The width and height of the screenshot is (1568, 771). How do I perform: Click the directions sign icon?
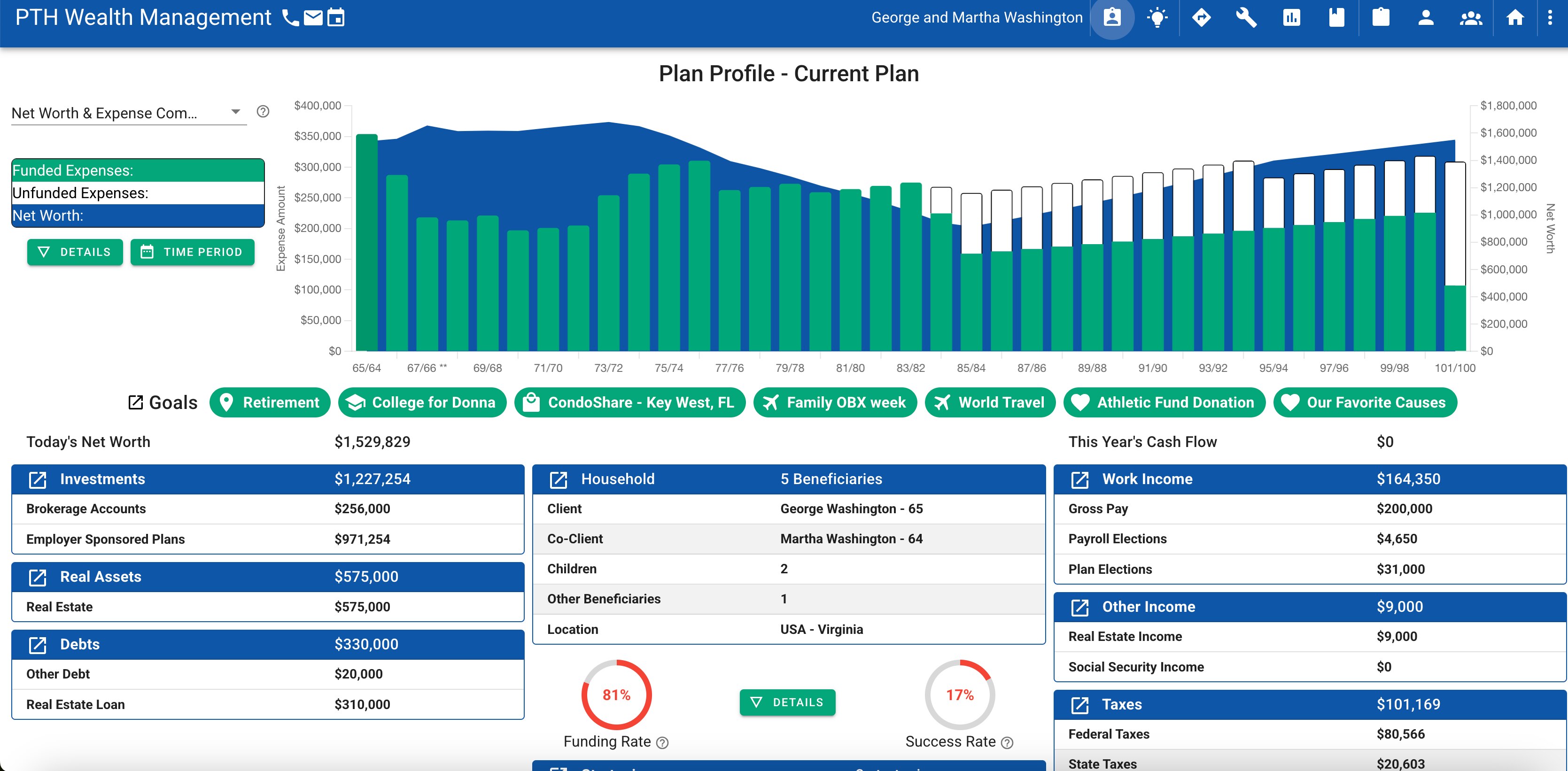click(x=1201, y=18)
